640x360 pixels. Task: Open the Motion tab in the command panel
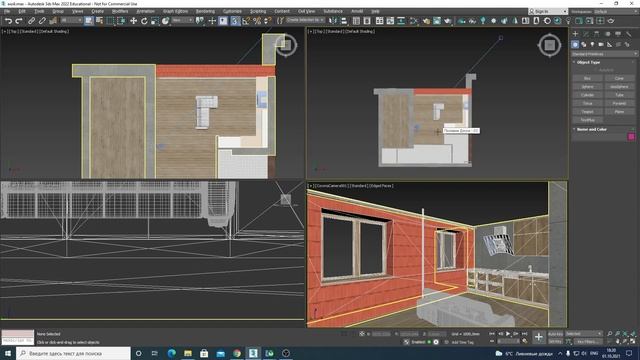(607, 34)
